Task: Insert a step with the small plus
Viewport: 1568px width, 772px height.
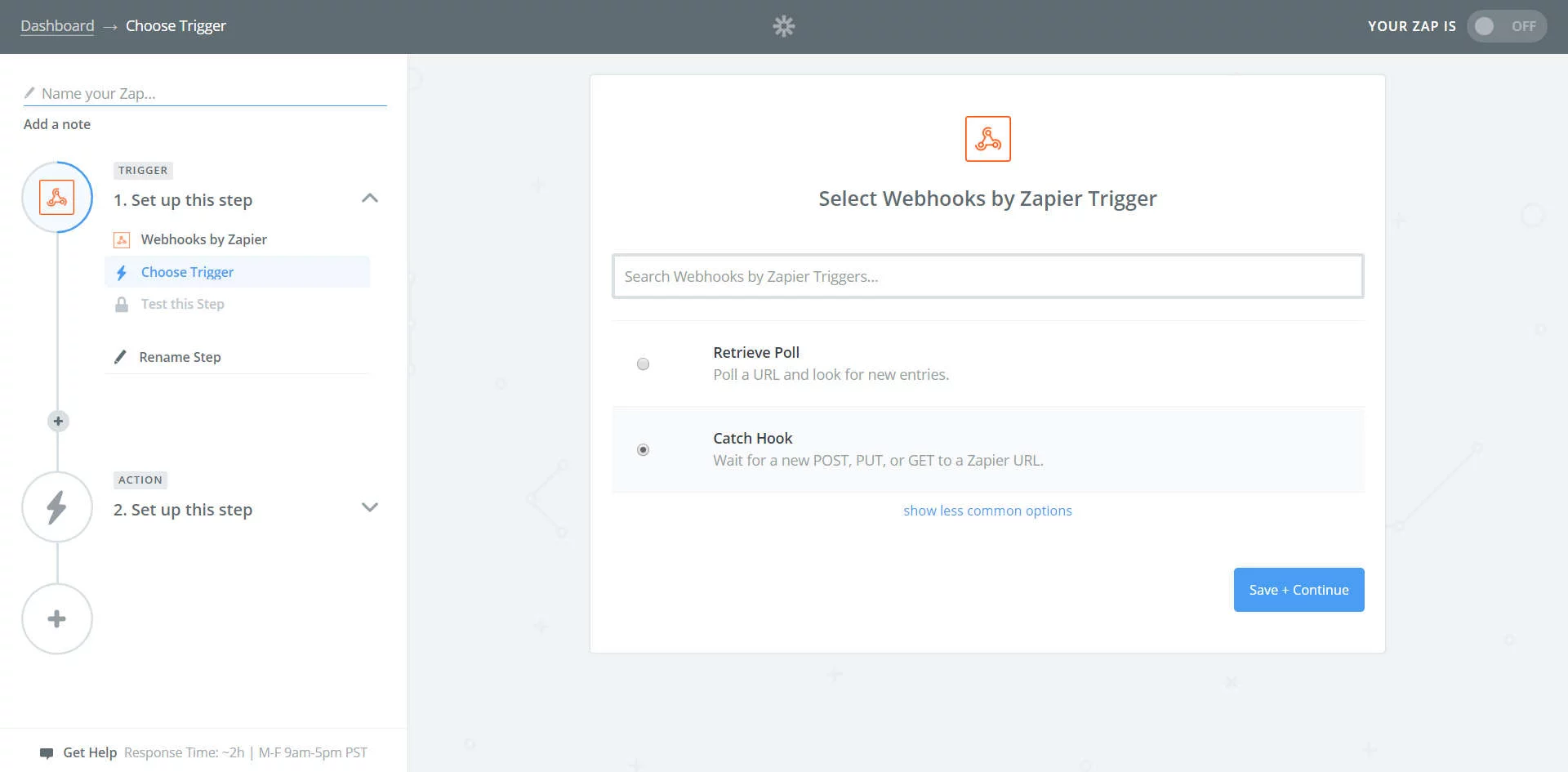Action: [x=58, y=422]
